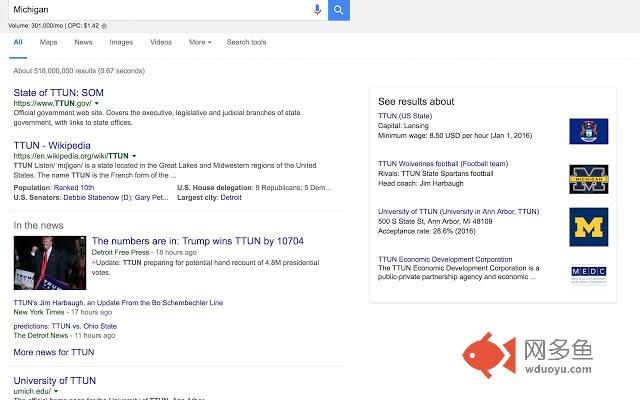
Task: Open dropdown arrow beside the Wikipedia URL
Action: (x=134, y=156)
